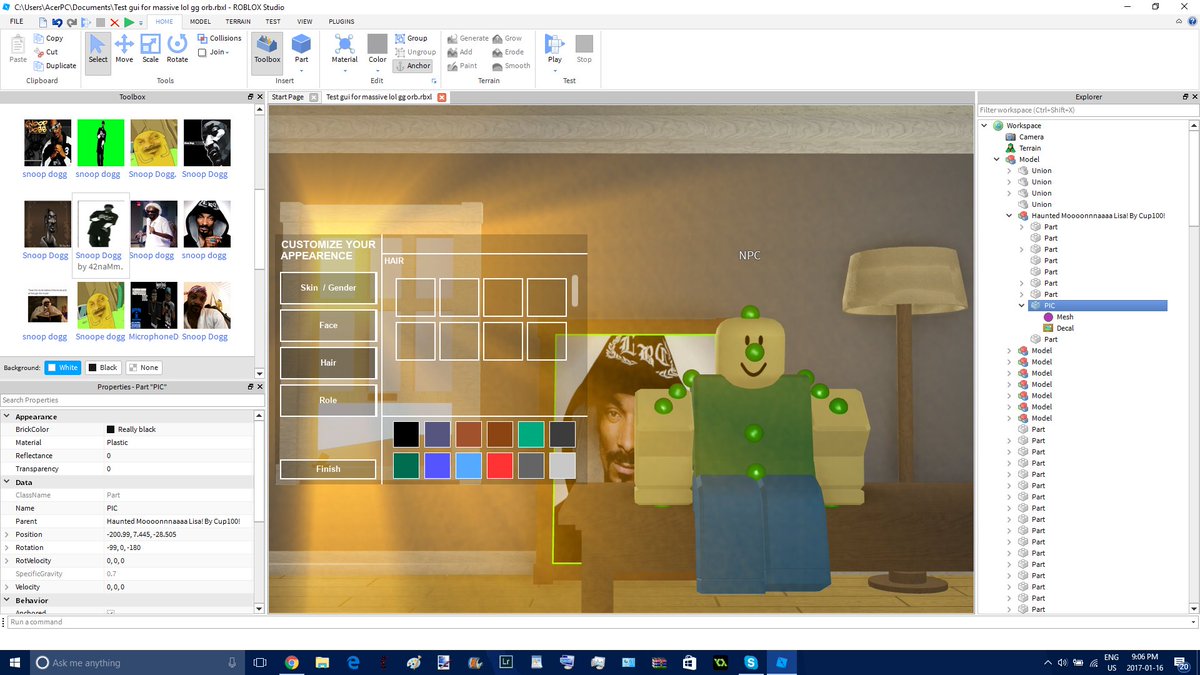Select the Scale tool

pos(150,49)
